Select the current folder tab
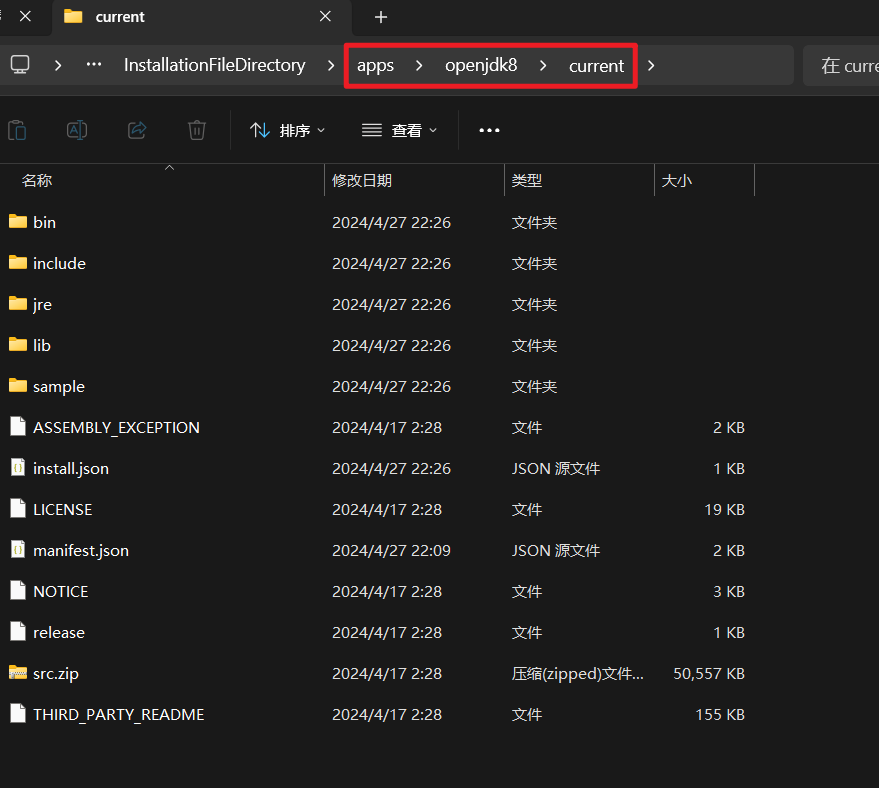879x788 pixels. (202, 17)
